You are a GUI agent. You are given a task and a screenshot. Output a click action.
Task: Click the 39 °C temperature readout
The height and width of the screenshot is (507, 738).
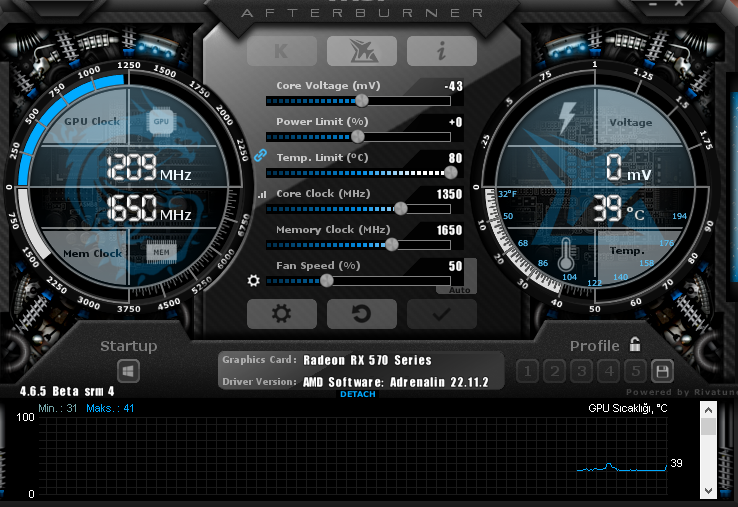coord(618,208)
